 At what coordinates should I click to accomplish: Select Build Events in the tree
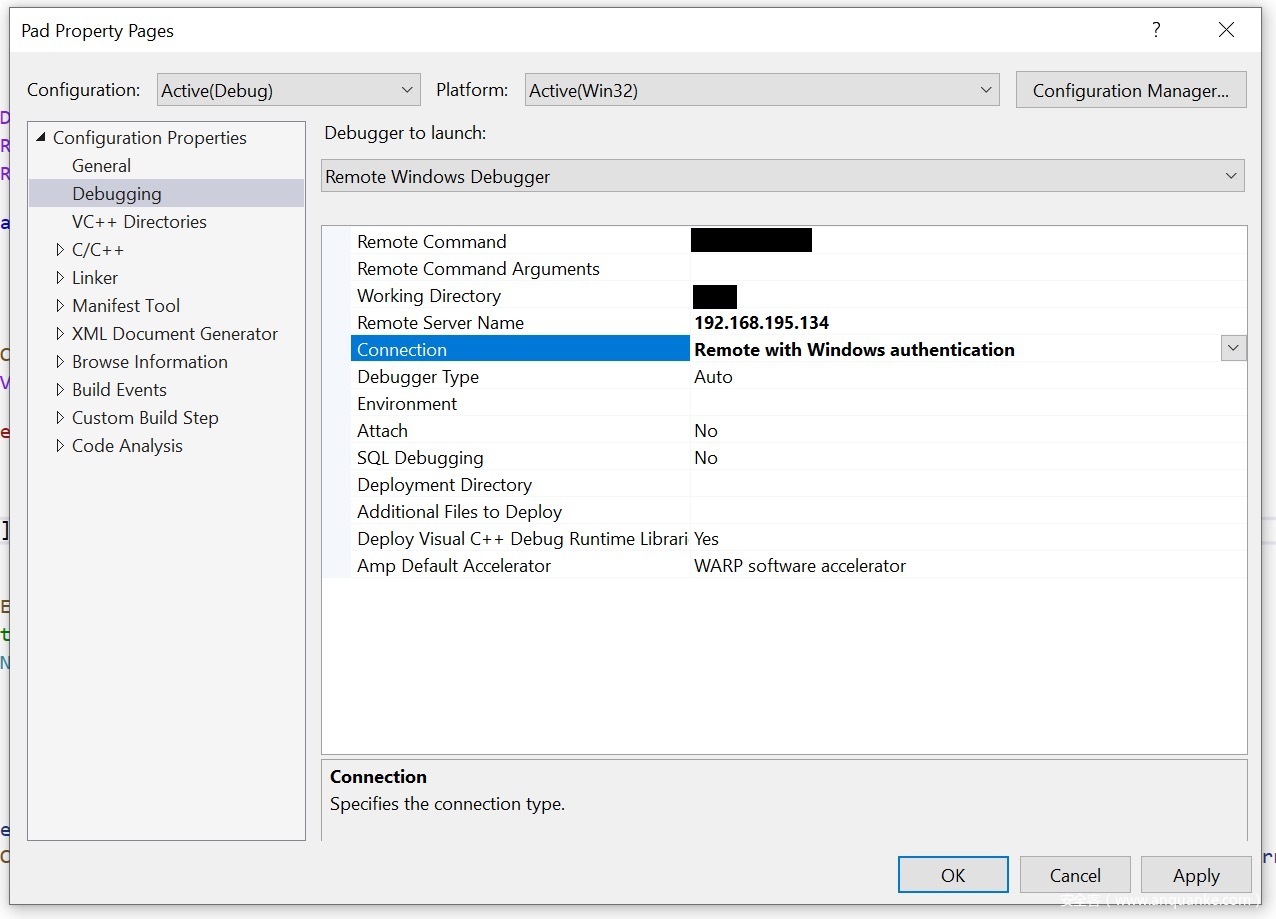pyautogui.click(x=119, y=390)
